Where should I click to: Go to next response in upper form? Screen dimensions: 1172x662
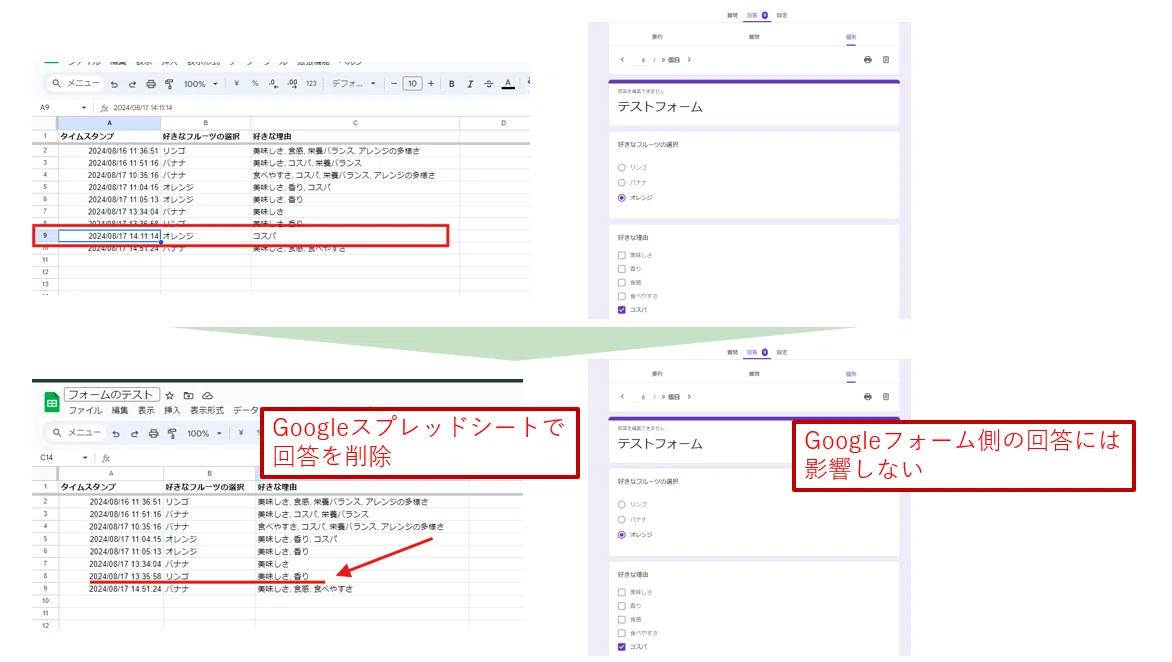pos(689,60)
